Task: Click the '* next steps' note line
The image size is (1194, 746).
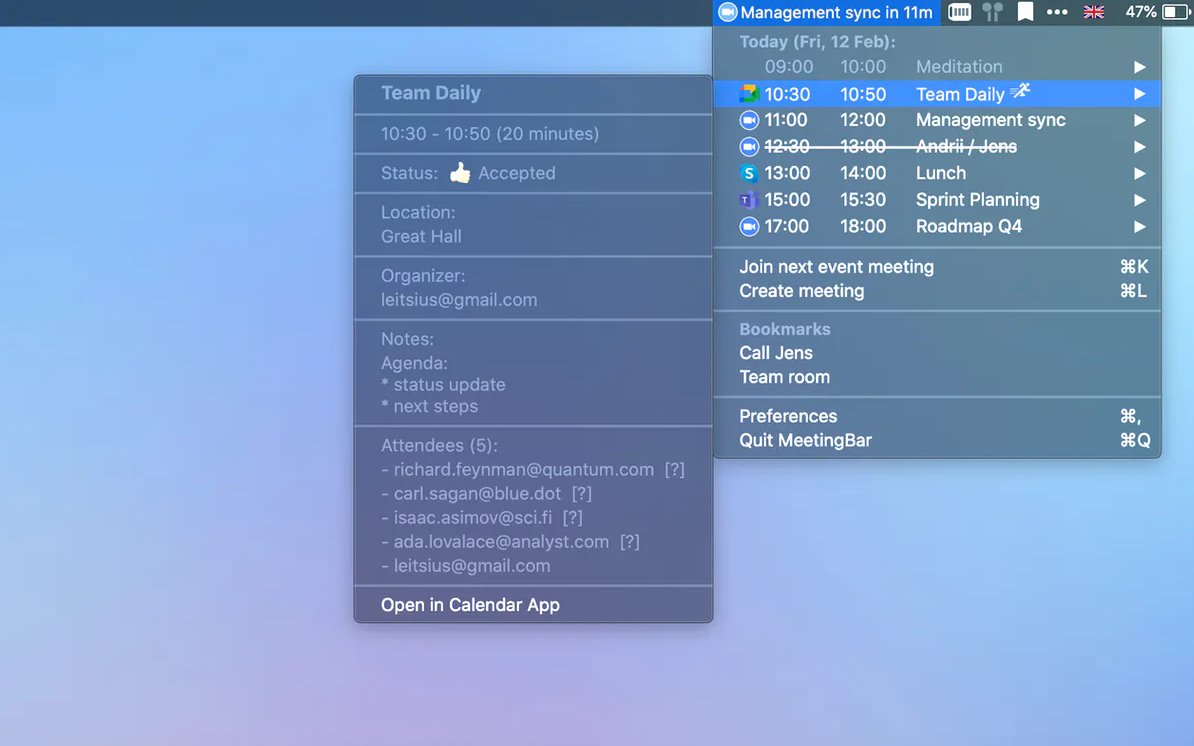Action: 429,406
